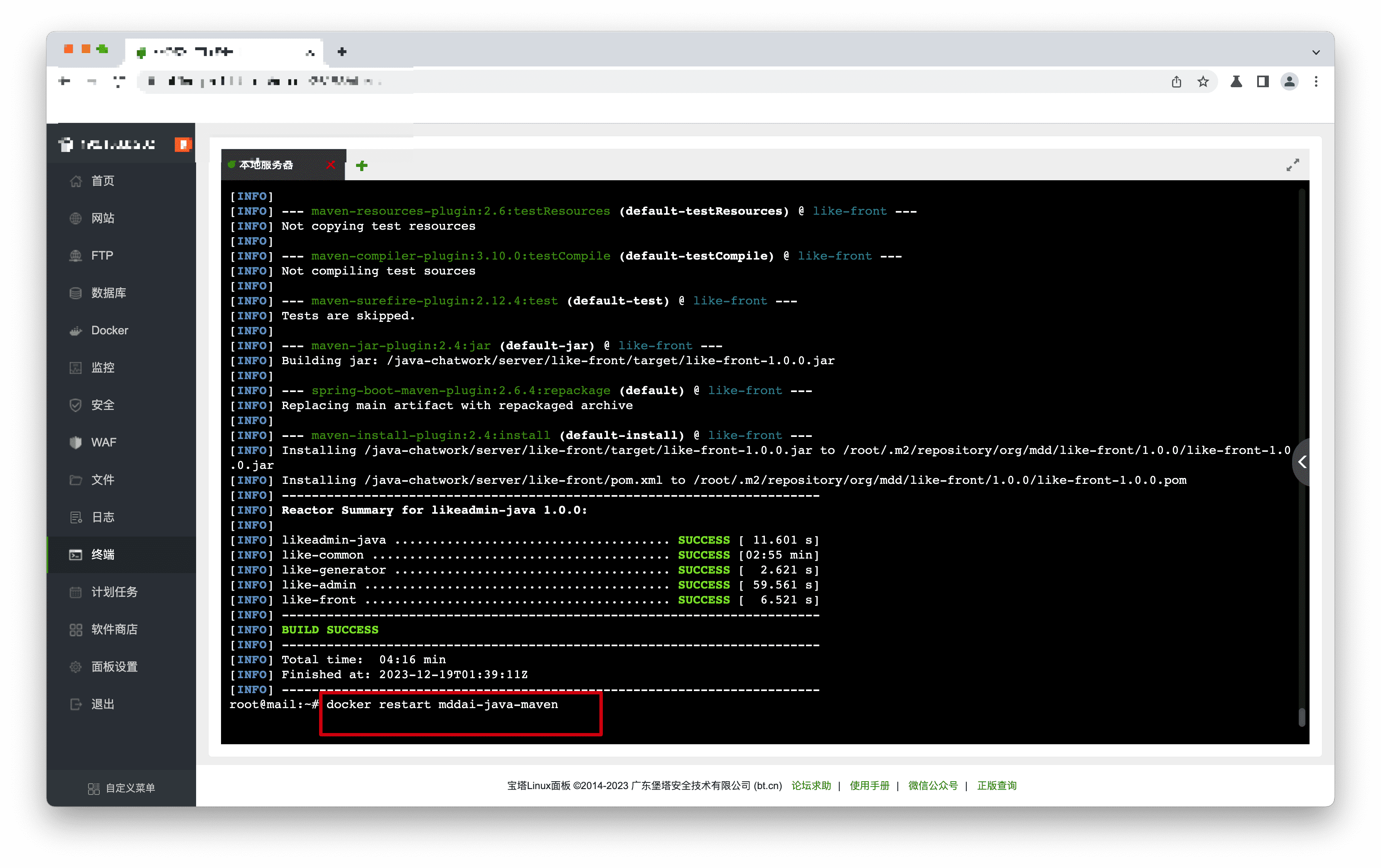1381x868 pixels.
Task: Toggle the browser side panel icon
Action: point(1263,81)
